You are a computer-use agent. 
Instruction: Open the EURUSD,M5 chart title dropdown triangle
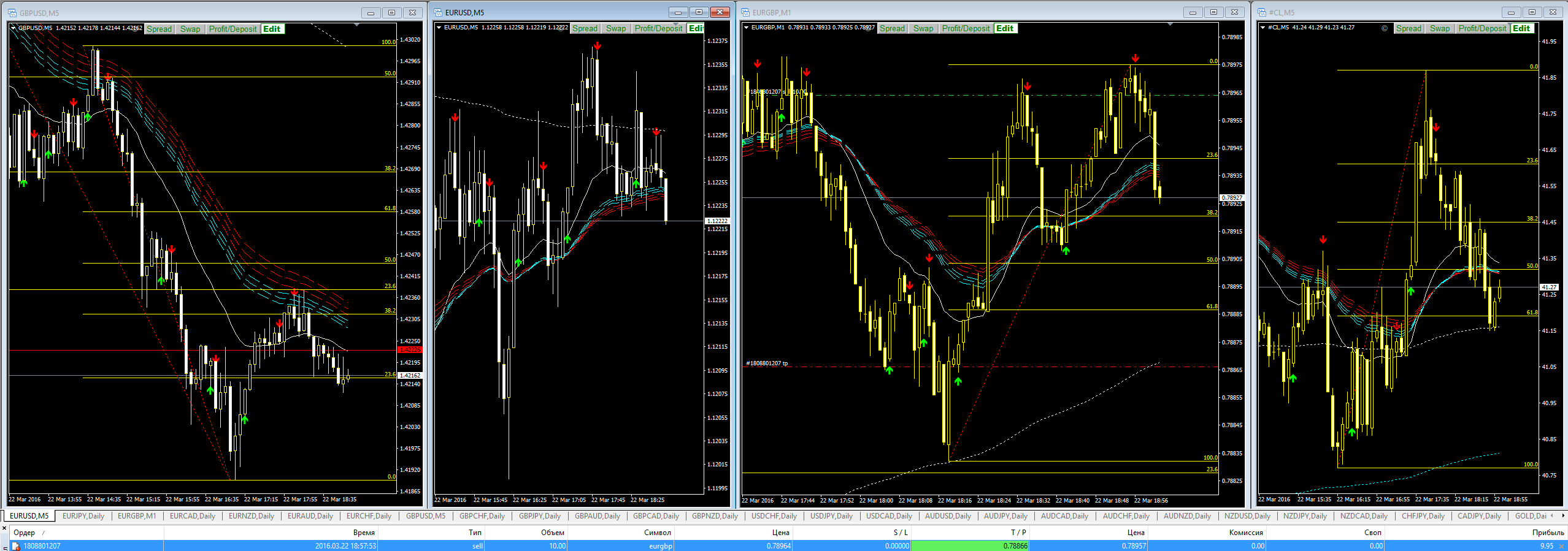point(439,27)
